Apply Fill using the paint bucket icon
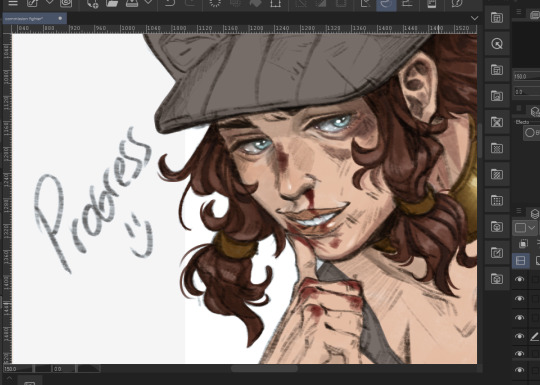540x385 pixels. point(255,3)
